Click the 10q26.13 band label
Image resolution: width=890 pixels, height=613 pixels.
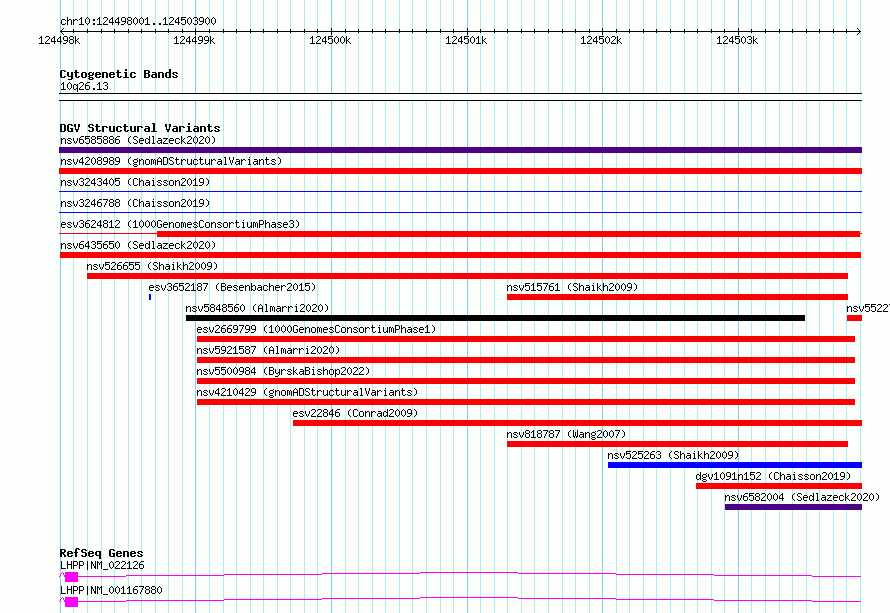(x=84, y=86)
